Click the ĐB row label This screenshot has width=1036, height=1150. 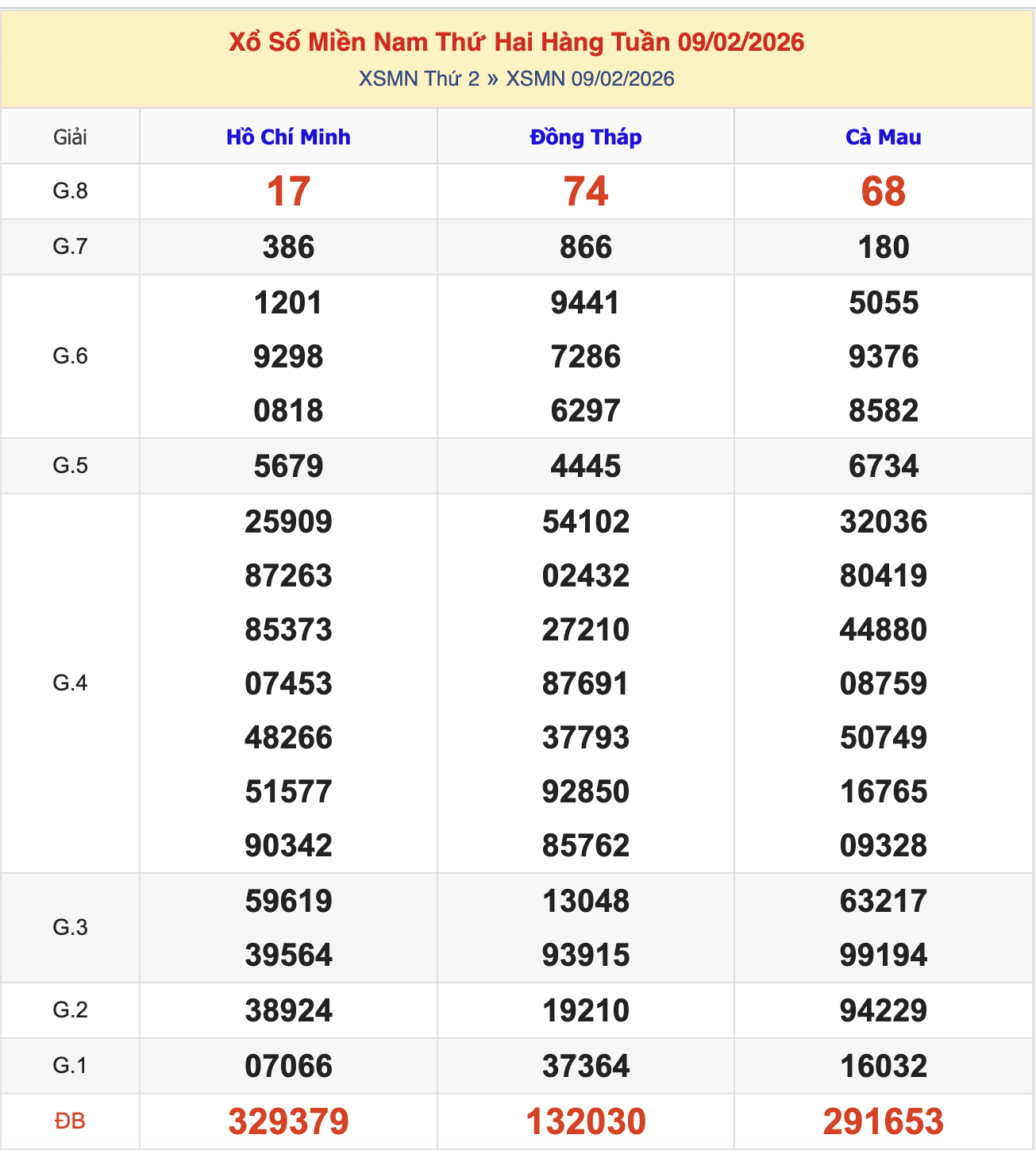[x=70, y=1121]
